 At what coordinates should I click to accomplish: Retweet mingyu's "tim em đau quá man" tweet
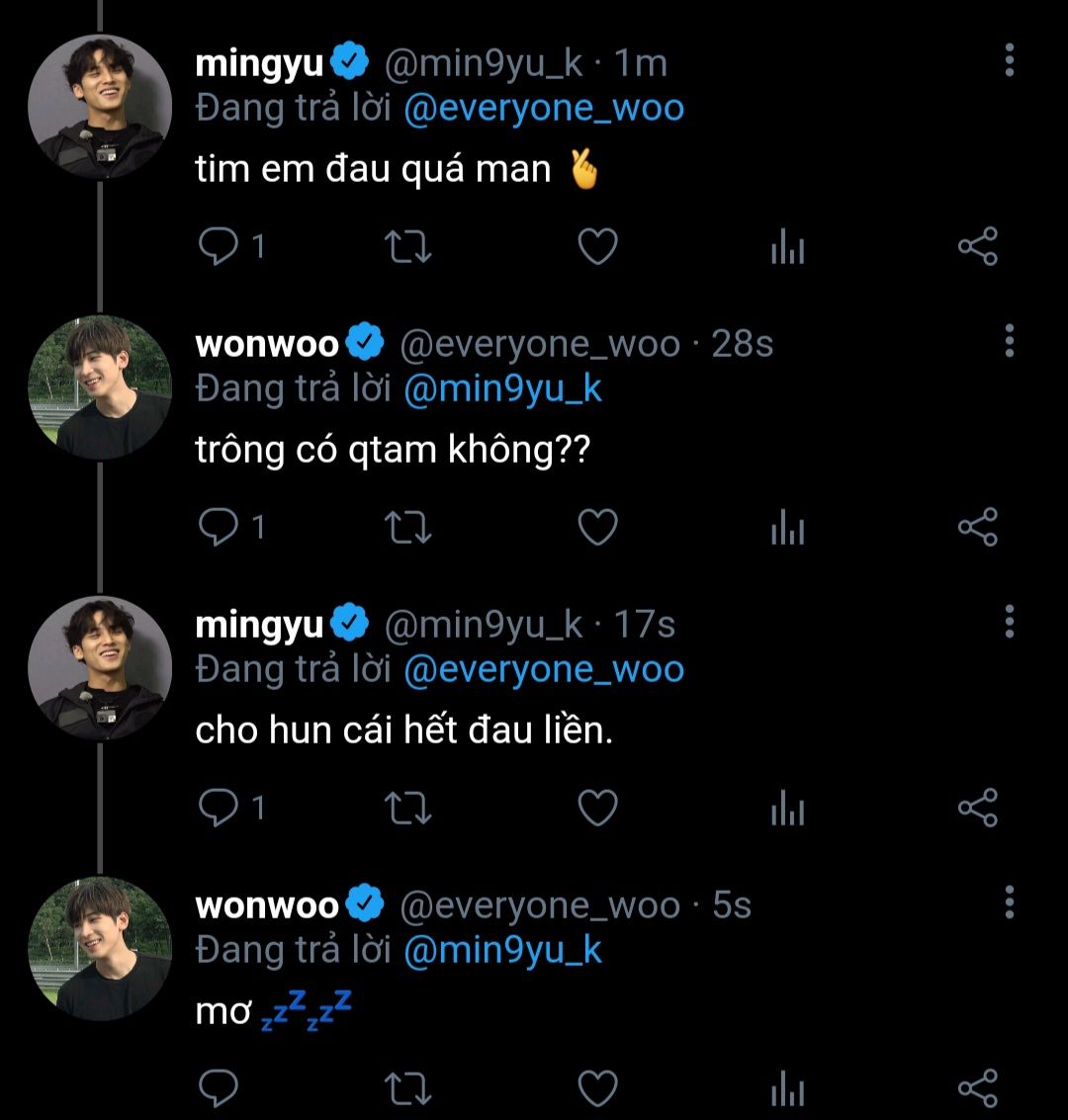(406, 247)
